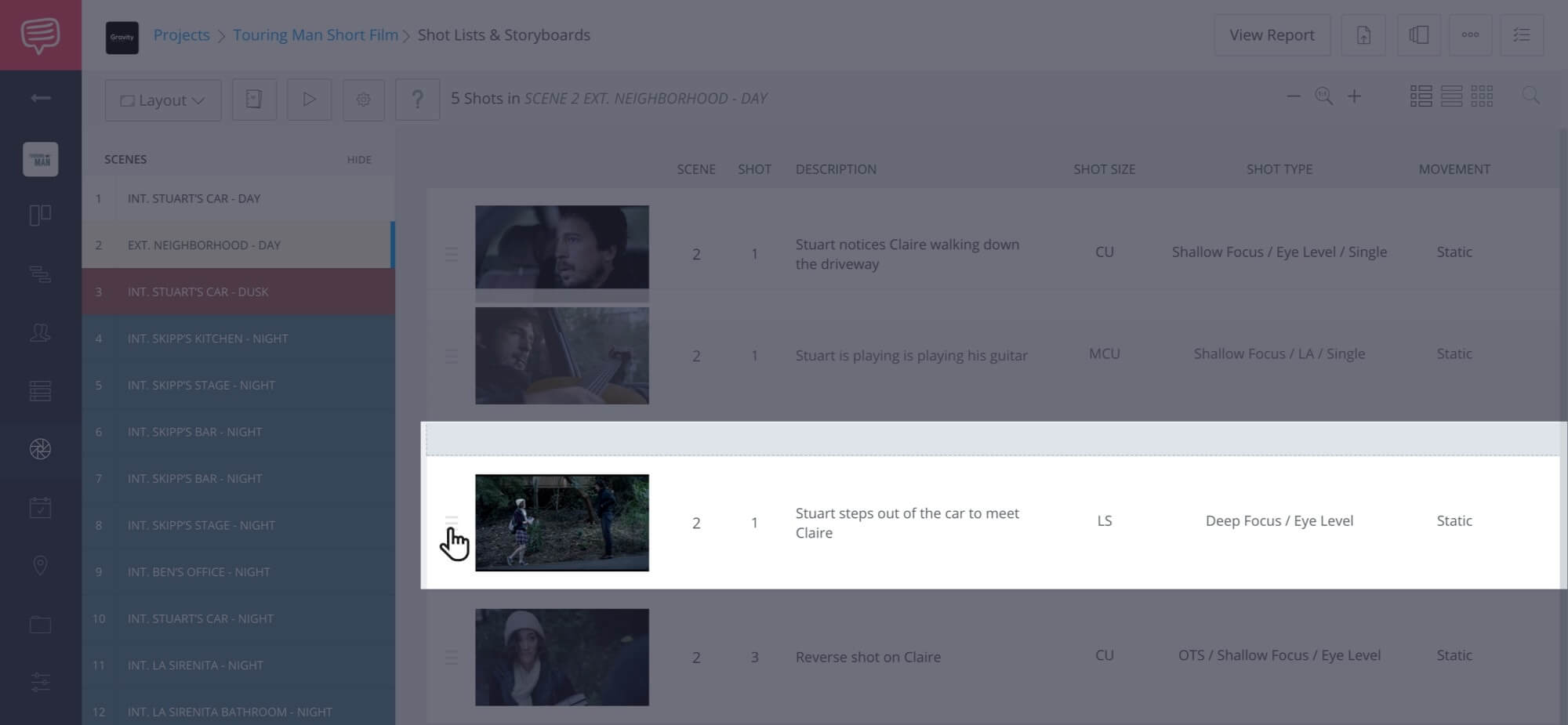Open the Touring Man Short Film breadcrumb link
The image size is (1568, 725).
315,35
